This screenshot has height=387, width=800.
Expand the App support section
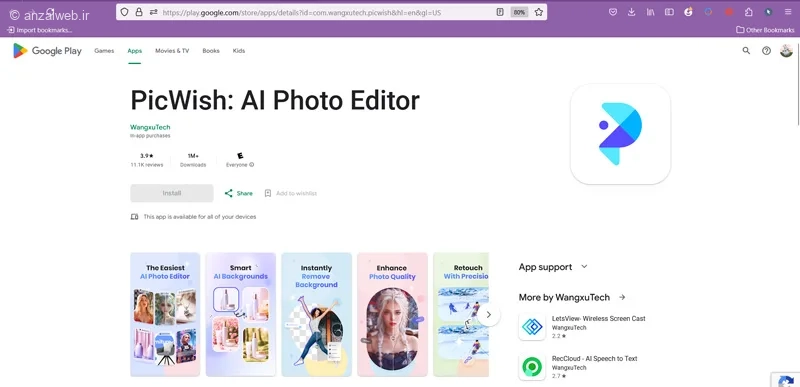tap(553, 267)
